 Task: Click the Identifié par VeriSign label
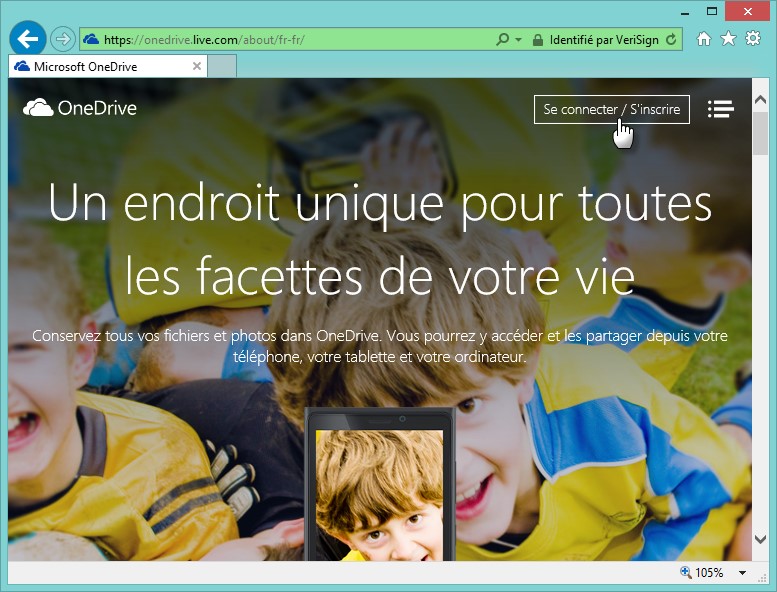point(604,40)
